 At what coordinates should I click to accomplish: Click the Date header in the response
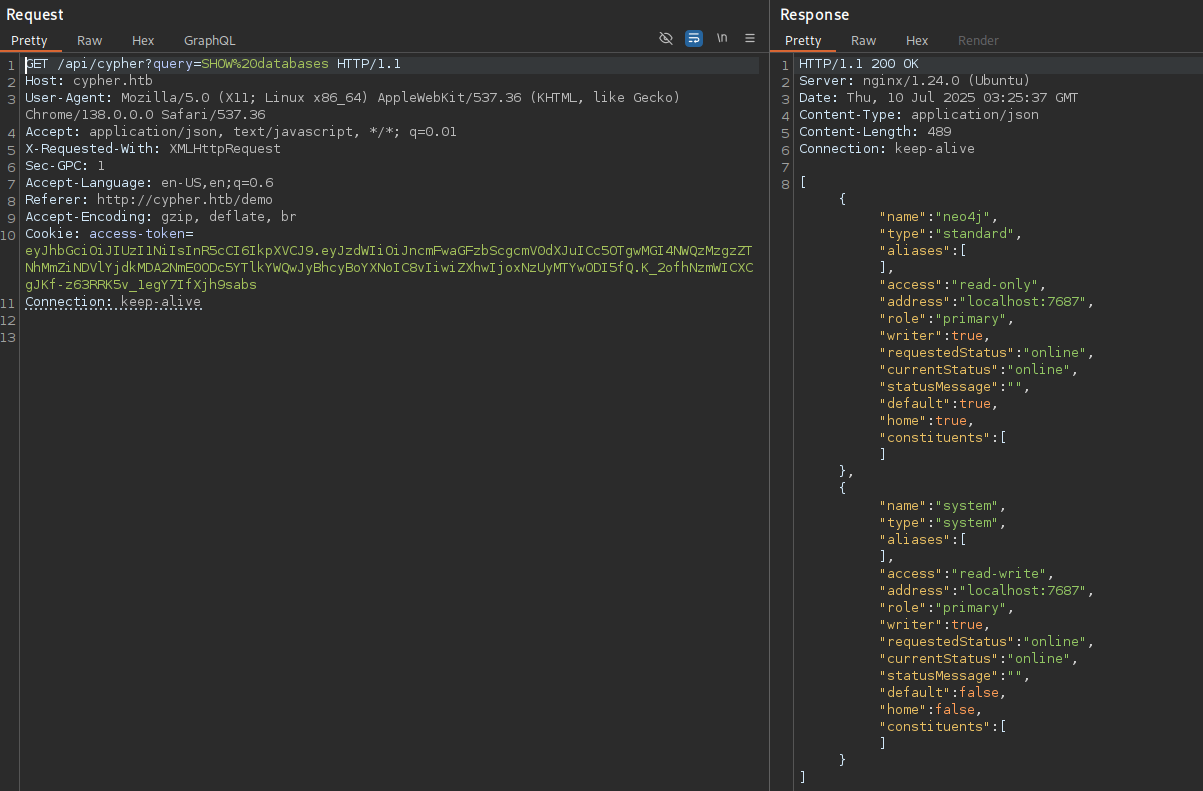point(939,98)
